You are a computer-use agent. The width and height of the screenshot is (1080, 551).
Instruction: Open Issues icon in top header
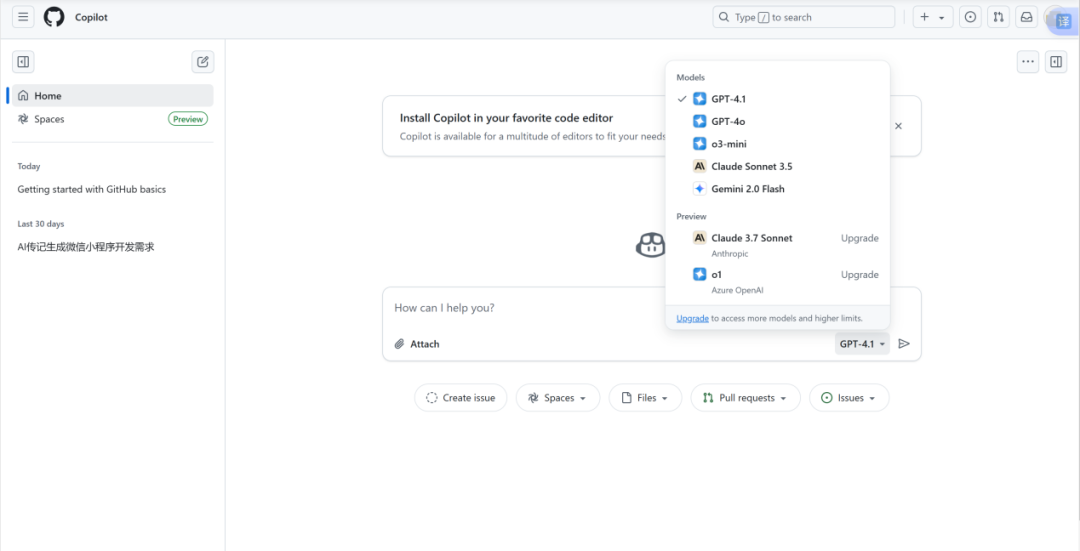pos(970,17)
